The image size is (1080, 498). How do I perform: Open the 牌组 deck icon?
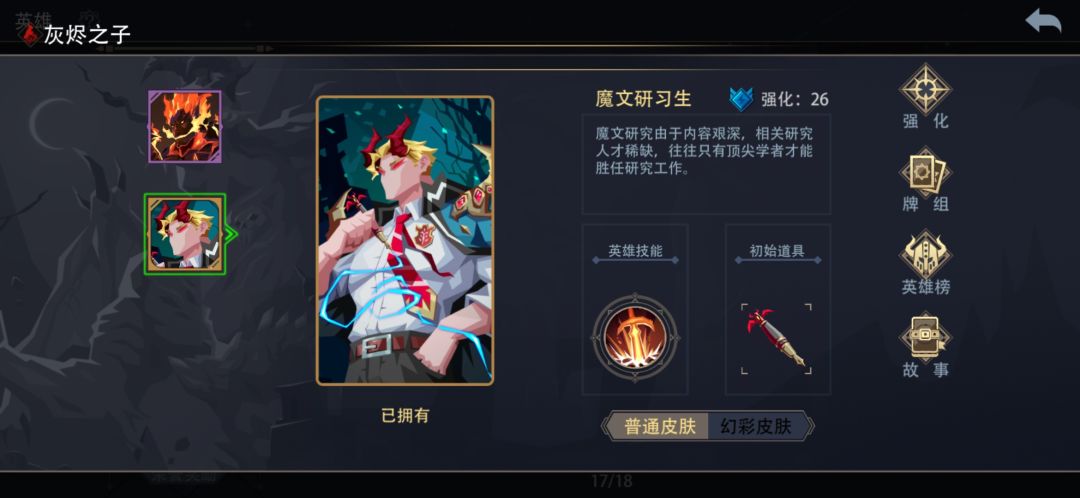pos(926,172)
